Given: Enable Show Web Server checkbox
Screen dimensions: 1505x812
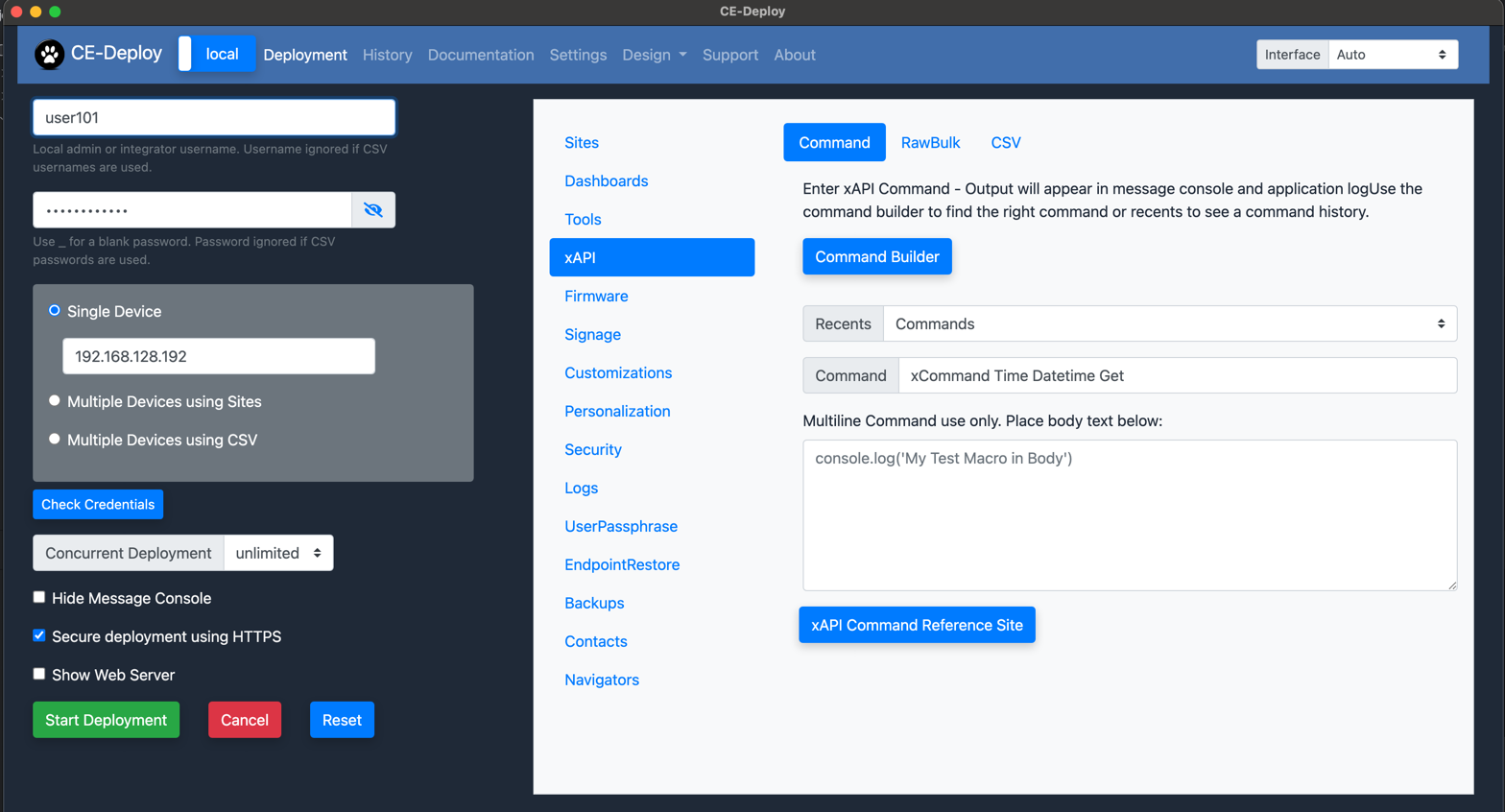Looking at the screenshot, I should click(x=39, y=674).
